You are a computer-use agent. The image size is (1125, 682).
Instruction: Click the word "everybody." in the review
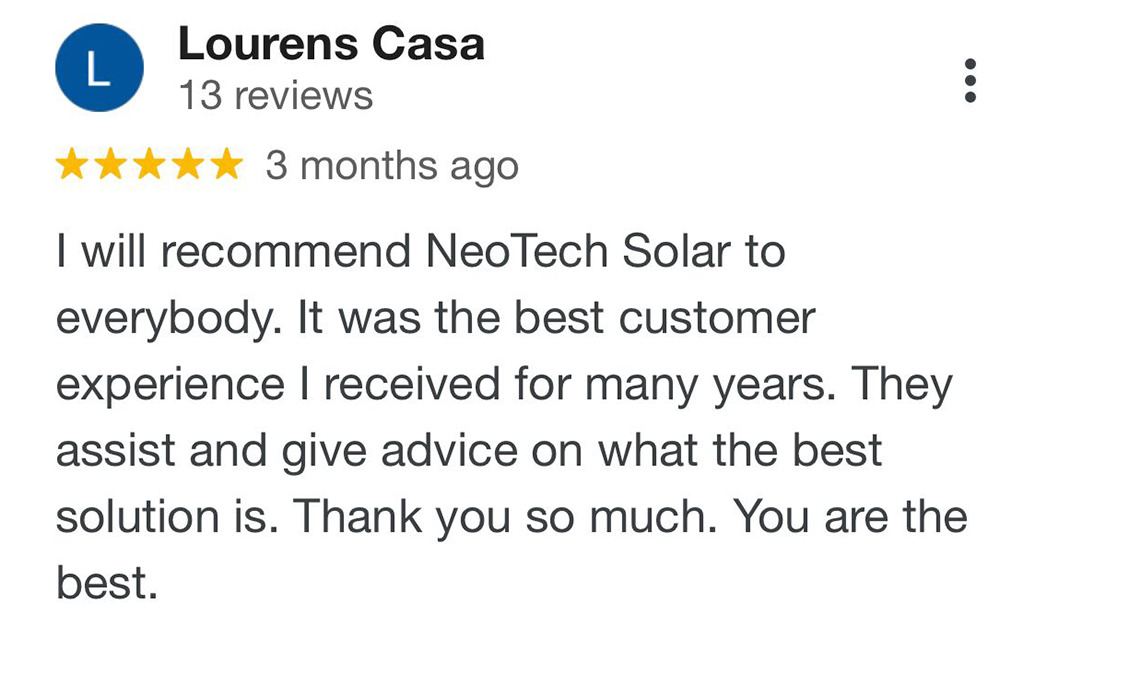coord(169,319)
